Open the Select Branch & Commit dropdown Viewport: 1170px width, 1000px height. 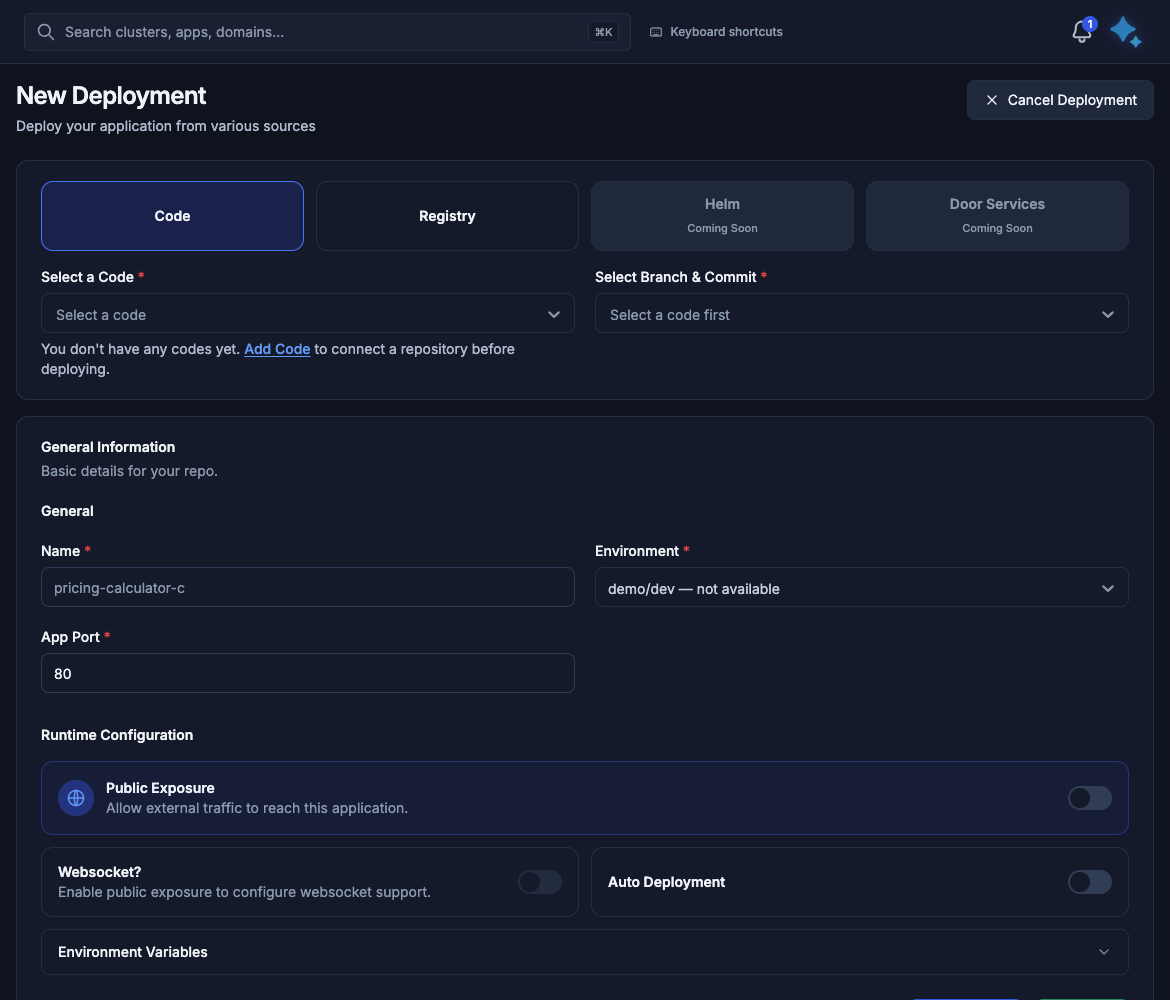861,313
